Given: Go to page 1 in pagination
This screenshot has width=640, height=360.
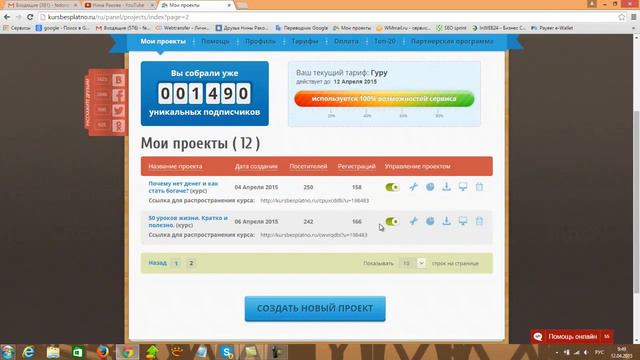Looking at the screenshot, I should pyautogui.click(x=176, y=263).
